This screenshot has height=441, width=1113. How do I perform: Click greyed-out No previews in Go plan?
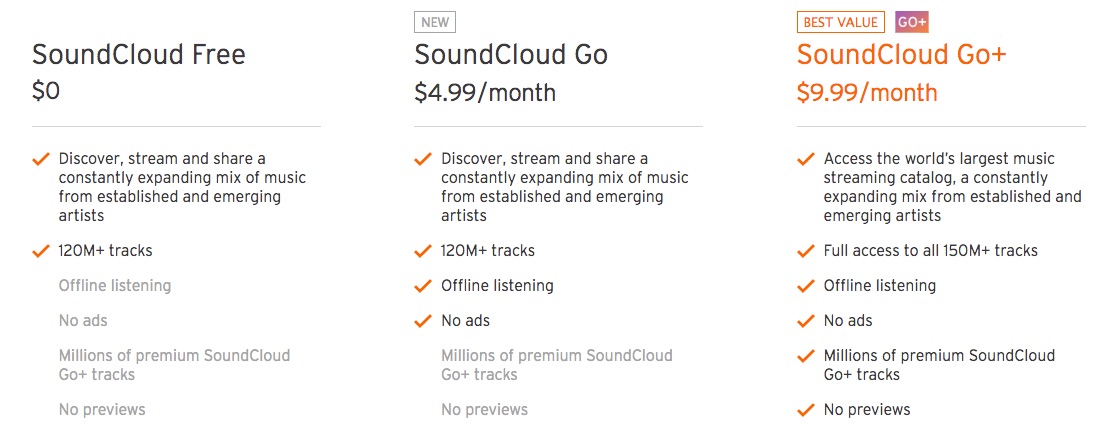[485, 409]
